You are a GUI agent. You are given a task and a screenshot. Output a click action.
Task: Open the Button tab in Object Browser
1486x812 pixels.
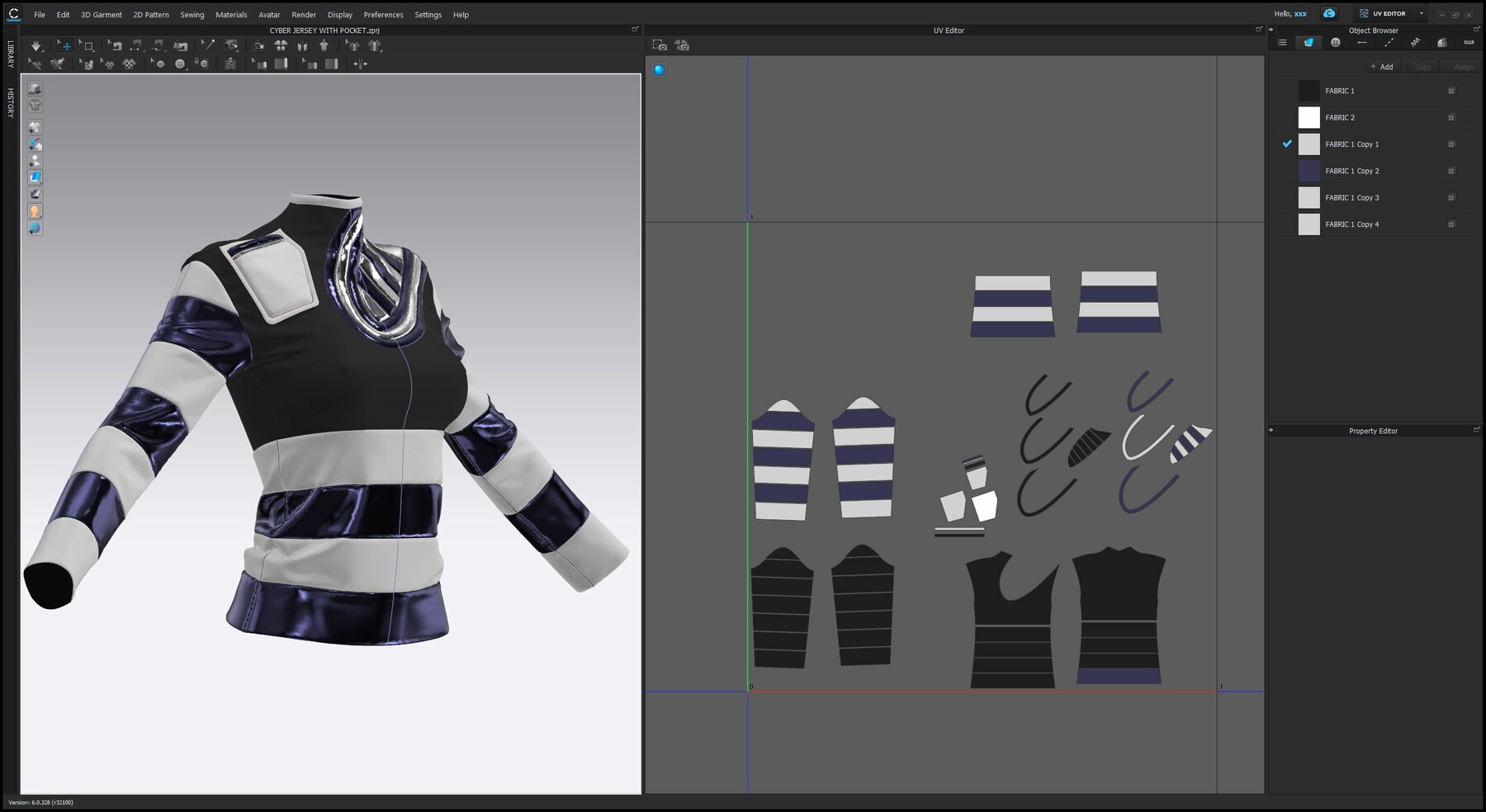(1336, 43)
